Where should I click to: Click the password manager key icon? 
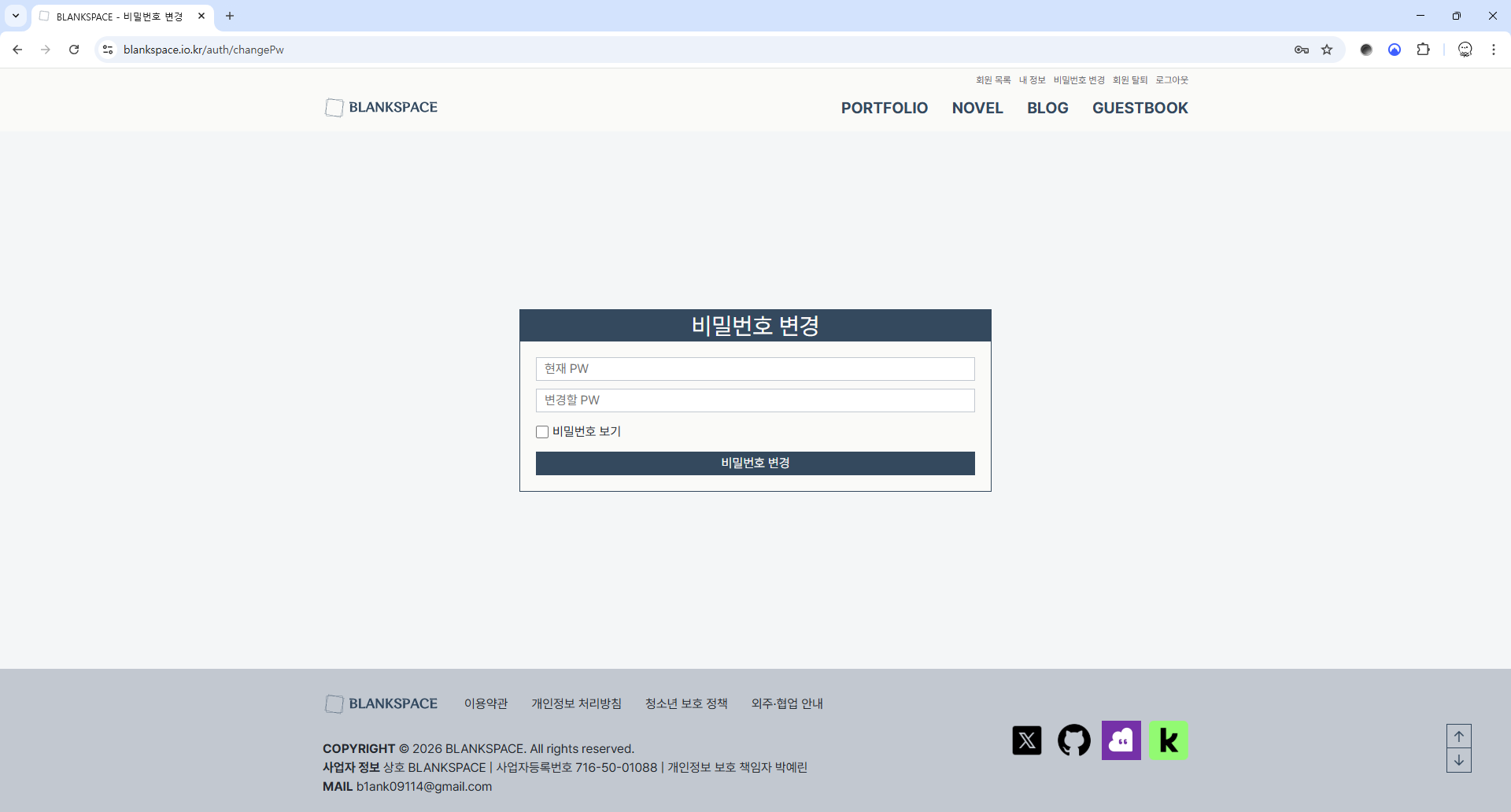1301,50
